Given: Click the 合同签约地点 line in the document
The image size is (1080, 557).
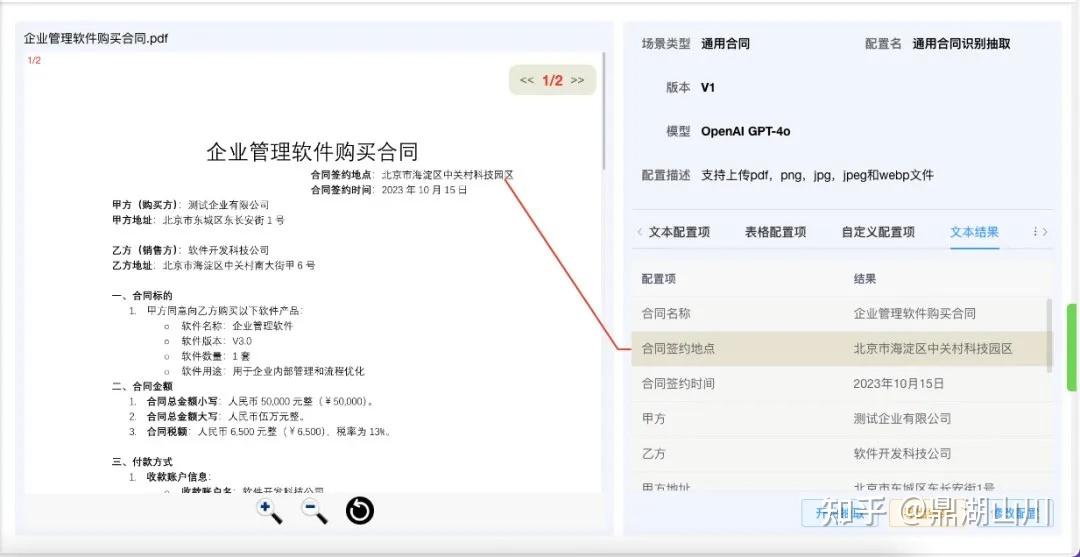Looking at the screenshot, I should pos(412,175).
